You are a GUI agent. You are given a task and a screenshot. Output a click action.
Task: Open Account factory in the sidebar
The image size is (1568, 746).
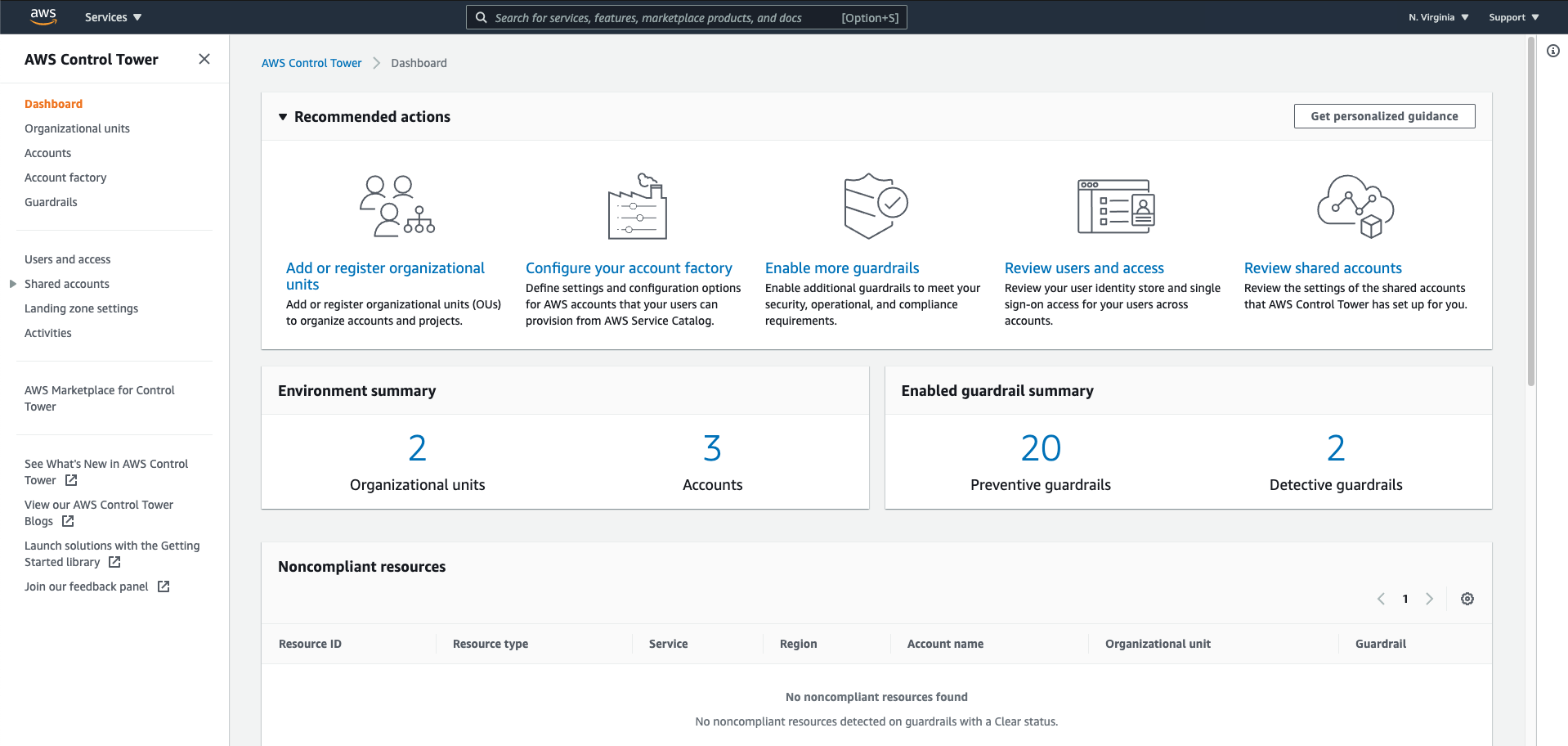65,178
